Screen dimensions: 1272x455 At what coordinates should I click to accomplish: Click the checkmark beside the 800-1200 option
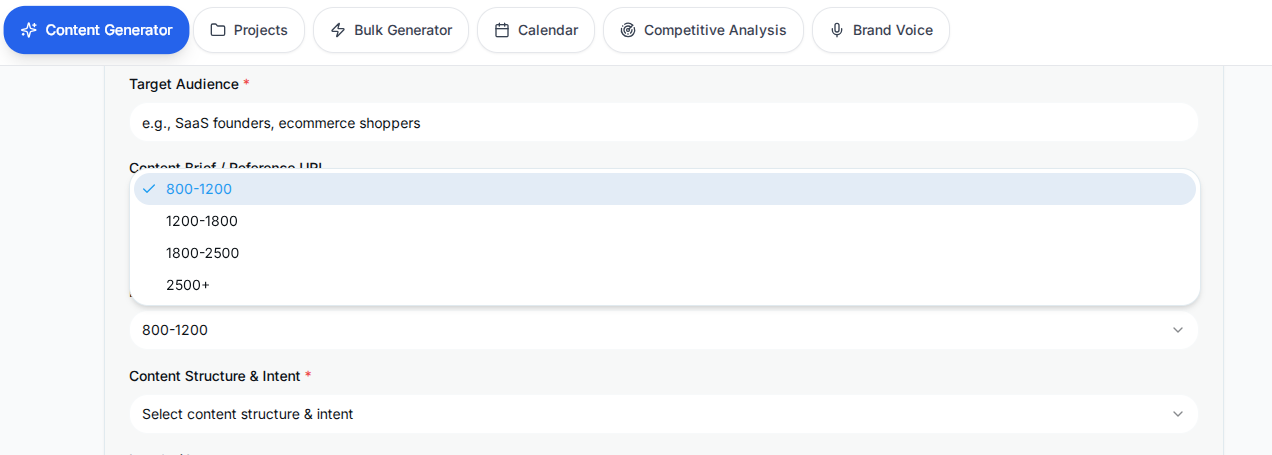tap(149, 189)
